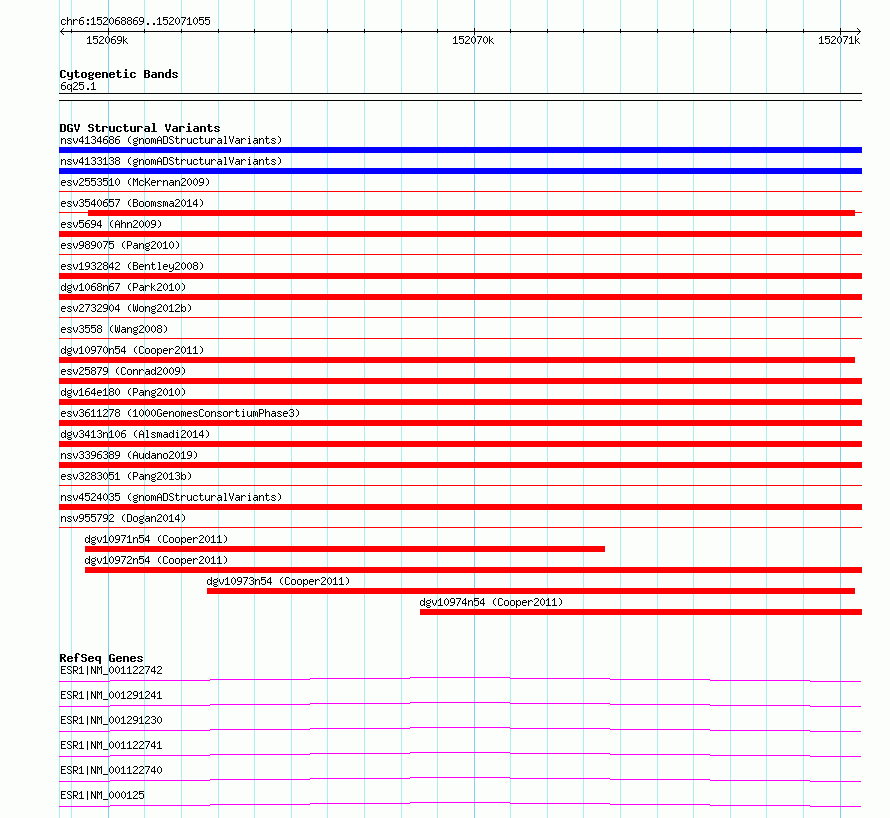Image resolution: width=890 pixels, height=818 pixels.
Task: Open the dgv10974n54 Cooper2011 variant label
Action: click(491, 602)
